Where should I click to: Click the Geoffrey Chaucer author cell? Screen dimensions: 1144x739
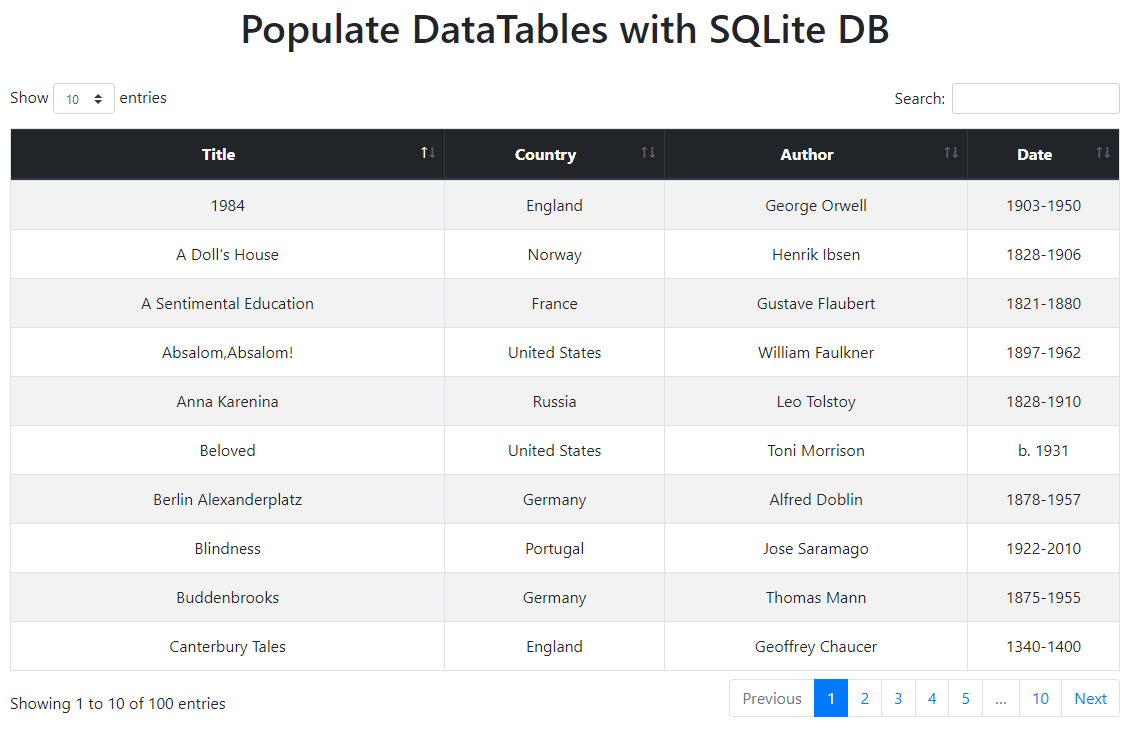click(816, 646)
